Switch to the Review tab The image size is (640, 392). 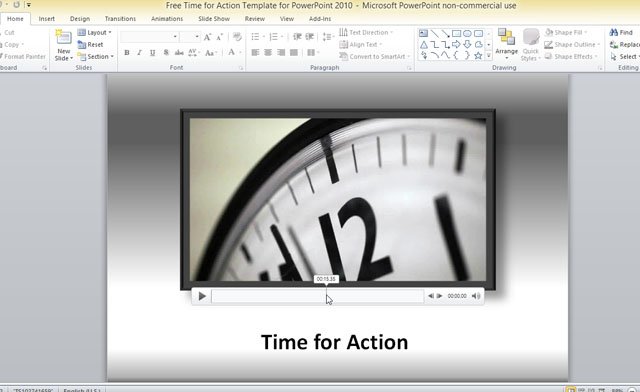(x=255, y=19)
